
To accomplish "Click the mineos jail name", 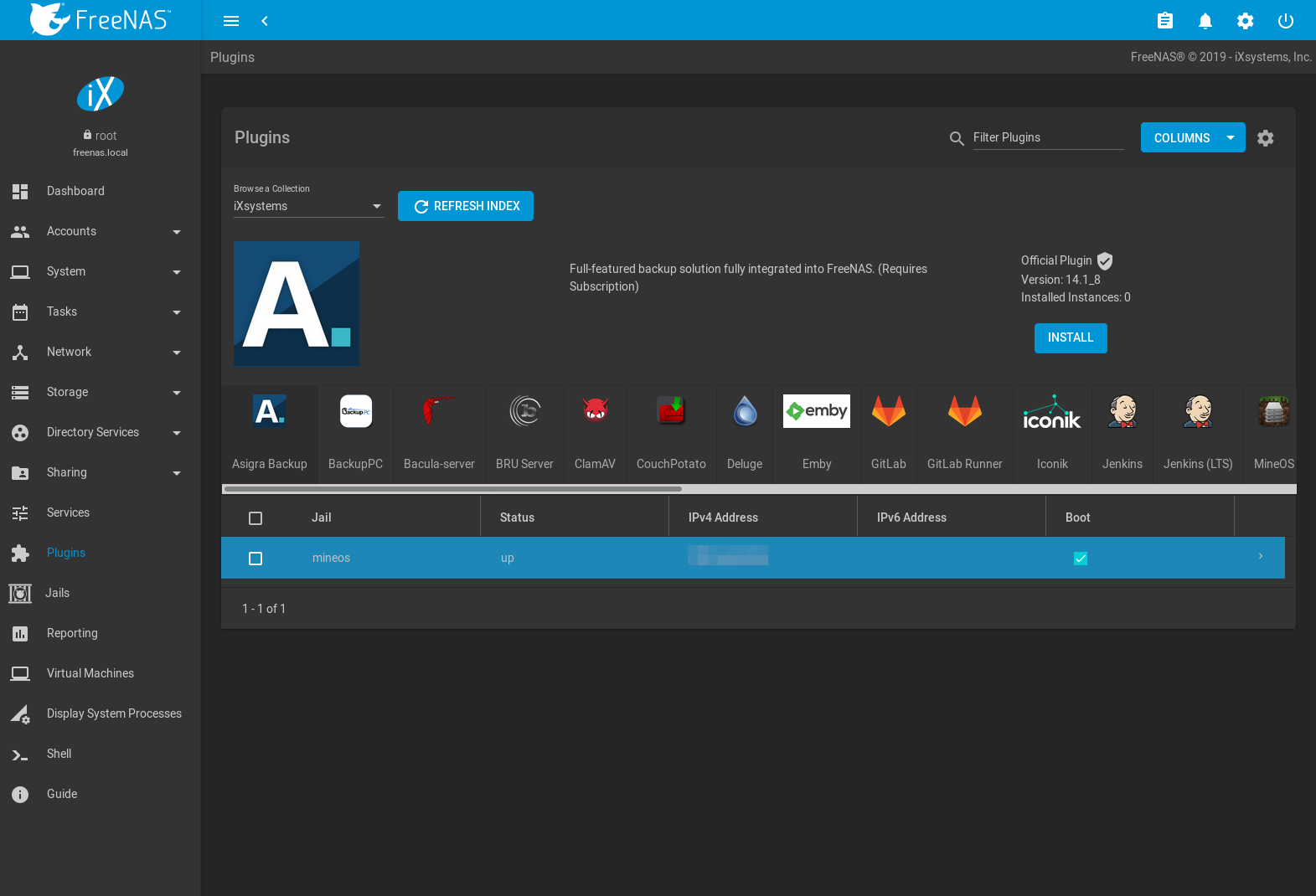I will point(331,558).
